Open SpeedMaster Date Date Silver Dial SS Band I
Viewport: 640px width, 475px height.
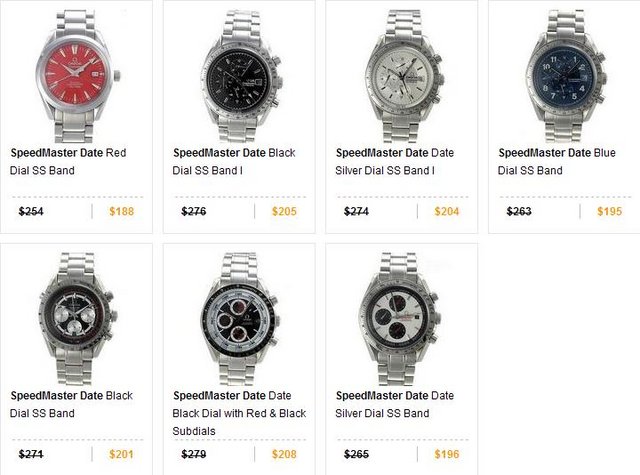click(x=395, y=162)
